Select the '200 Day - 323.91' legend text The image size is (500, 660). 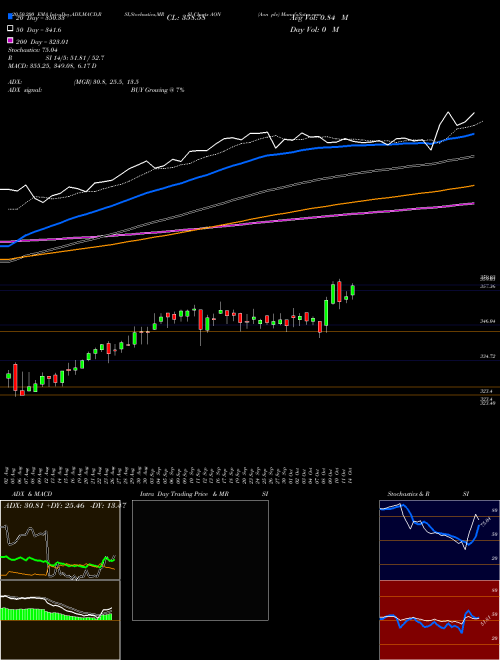(x=42, y=42)
